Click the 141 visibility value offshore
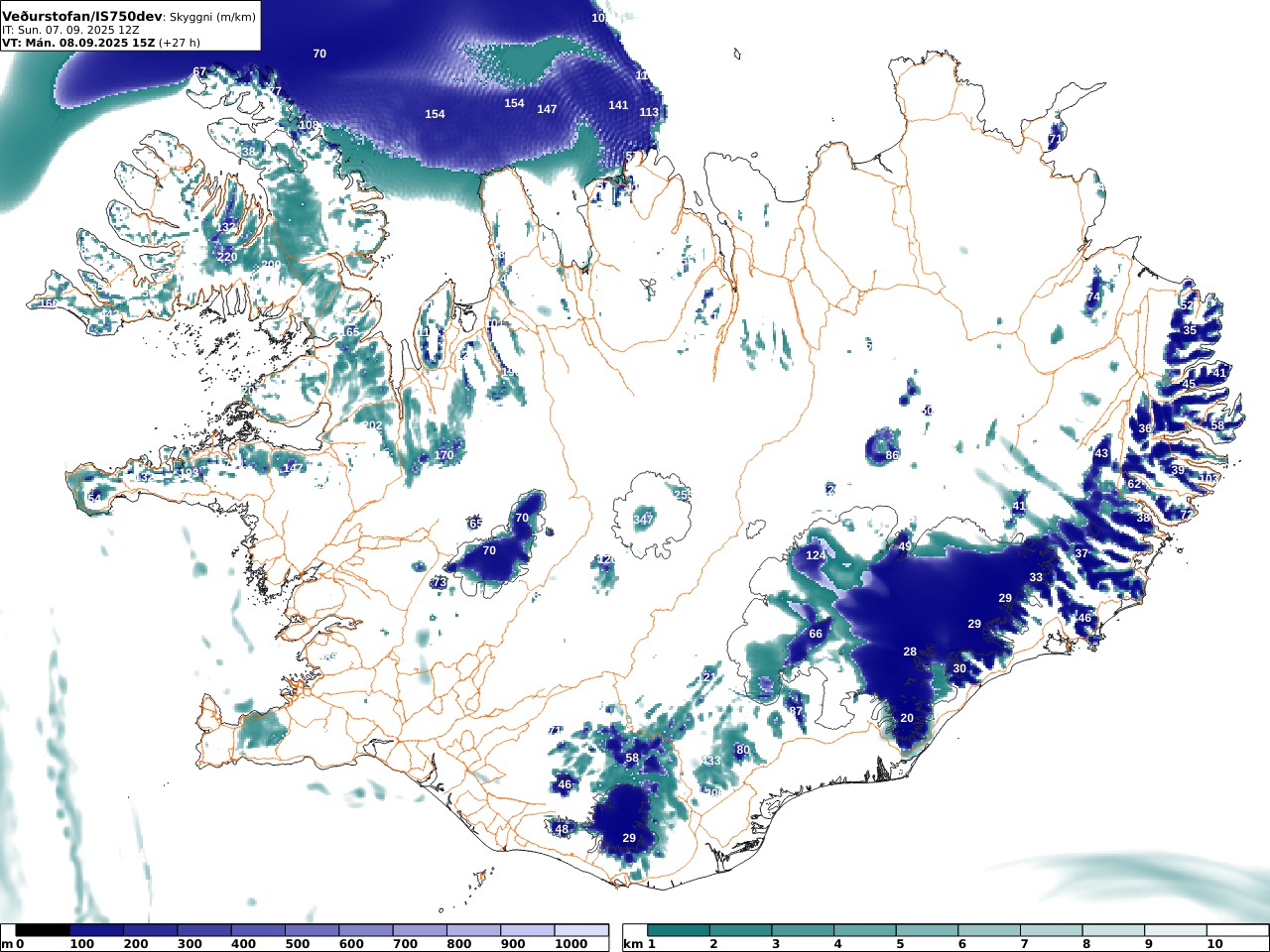This screenshot has height=952, width=1270. (x=618, y=105)
